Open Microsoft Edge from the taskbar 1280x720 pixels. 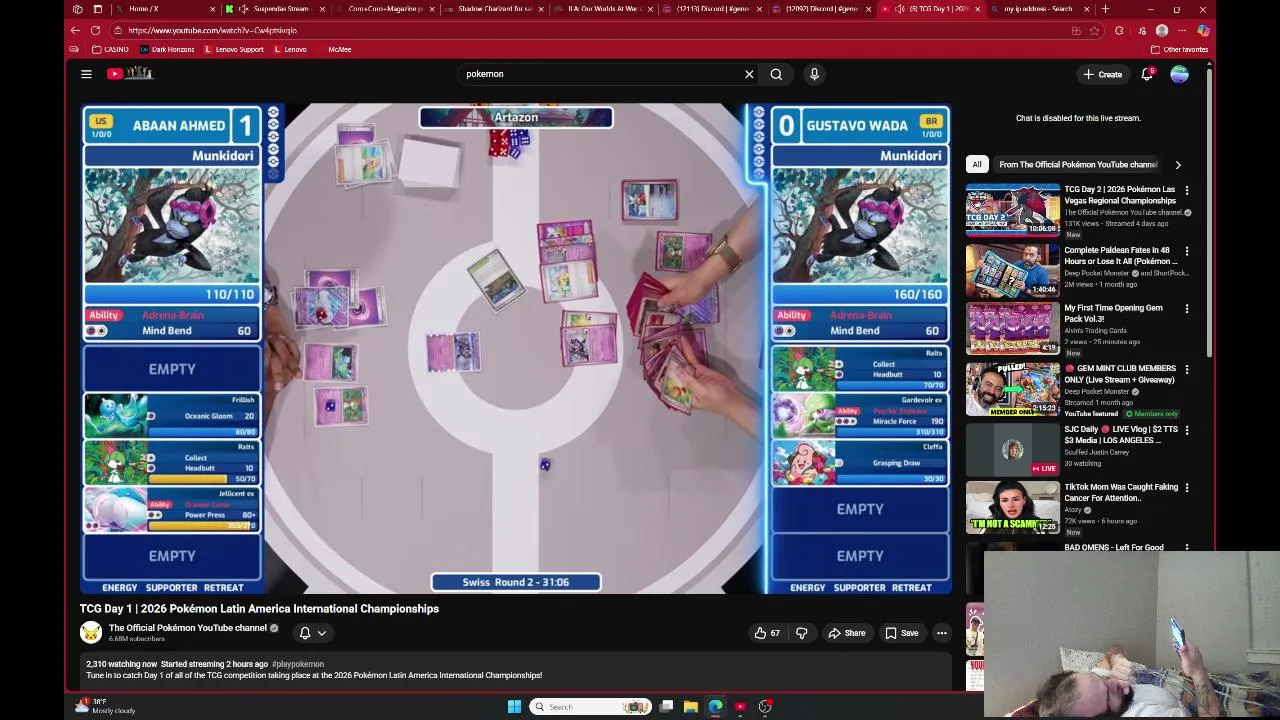pyautogui.click(x=716, y=707)
